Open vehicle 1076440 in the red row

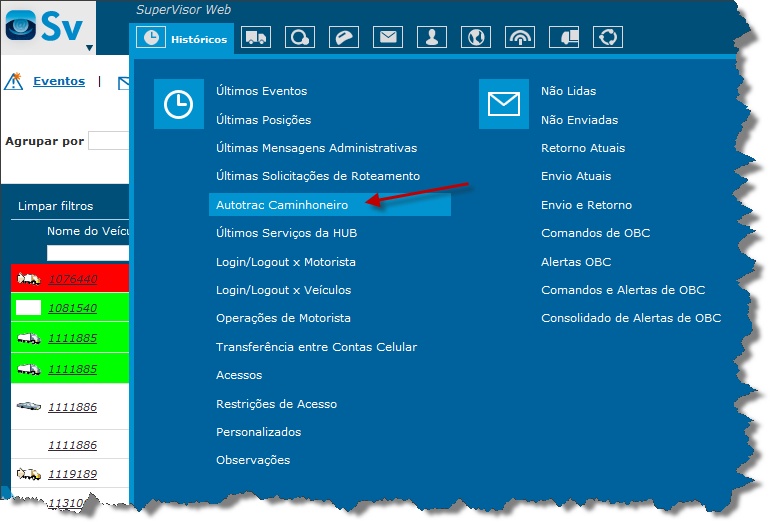coord(73,279)
